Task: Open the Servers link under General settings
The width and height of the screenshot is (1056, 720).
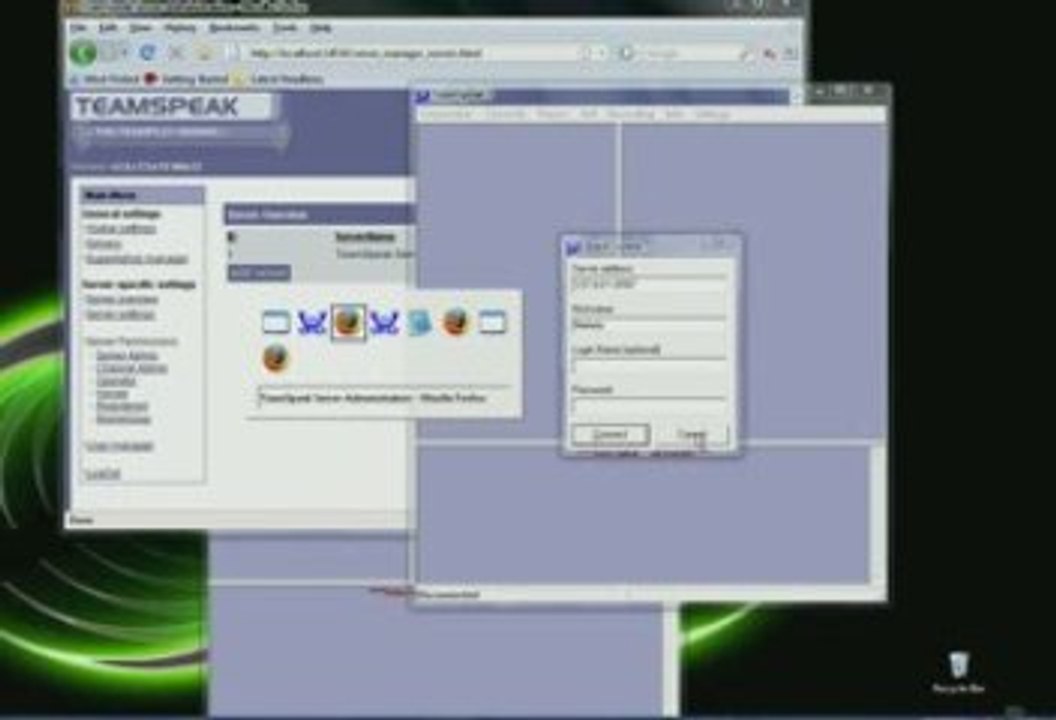Action: (104, 244)
